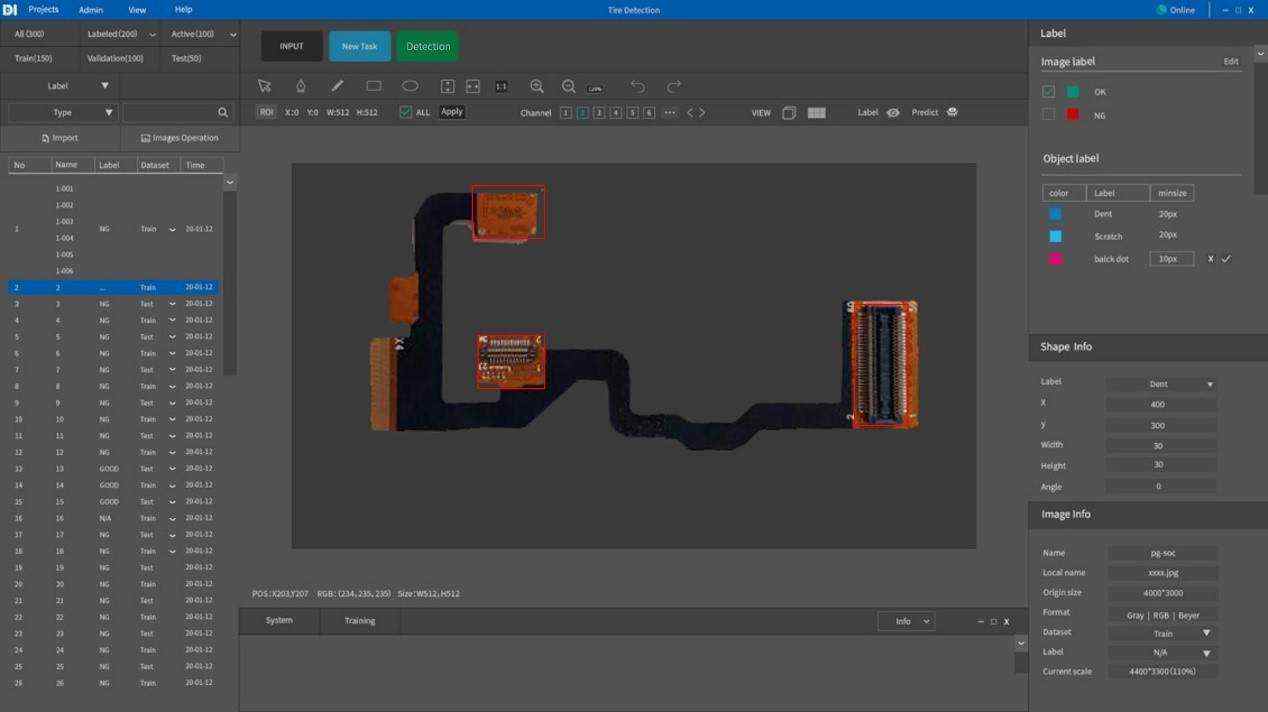The width and height of the screenshot is (1268, 712).
Task: Click the image search input field
Action: [x=170, y=113]
